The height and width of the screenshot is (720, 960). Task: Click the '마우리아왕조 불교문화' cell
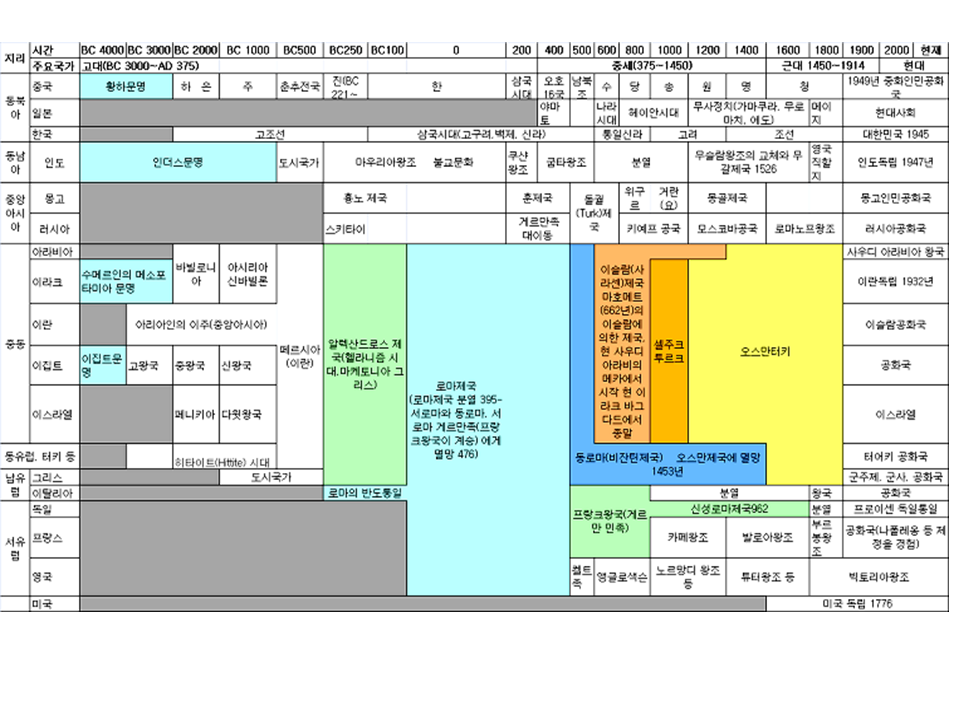click(414, 162)
